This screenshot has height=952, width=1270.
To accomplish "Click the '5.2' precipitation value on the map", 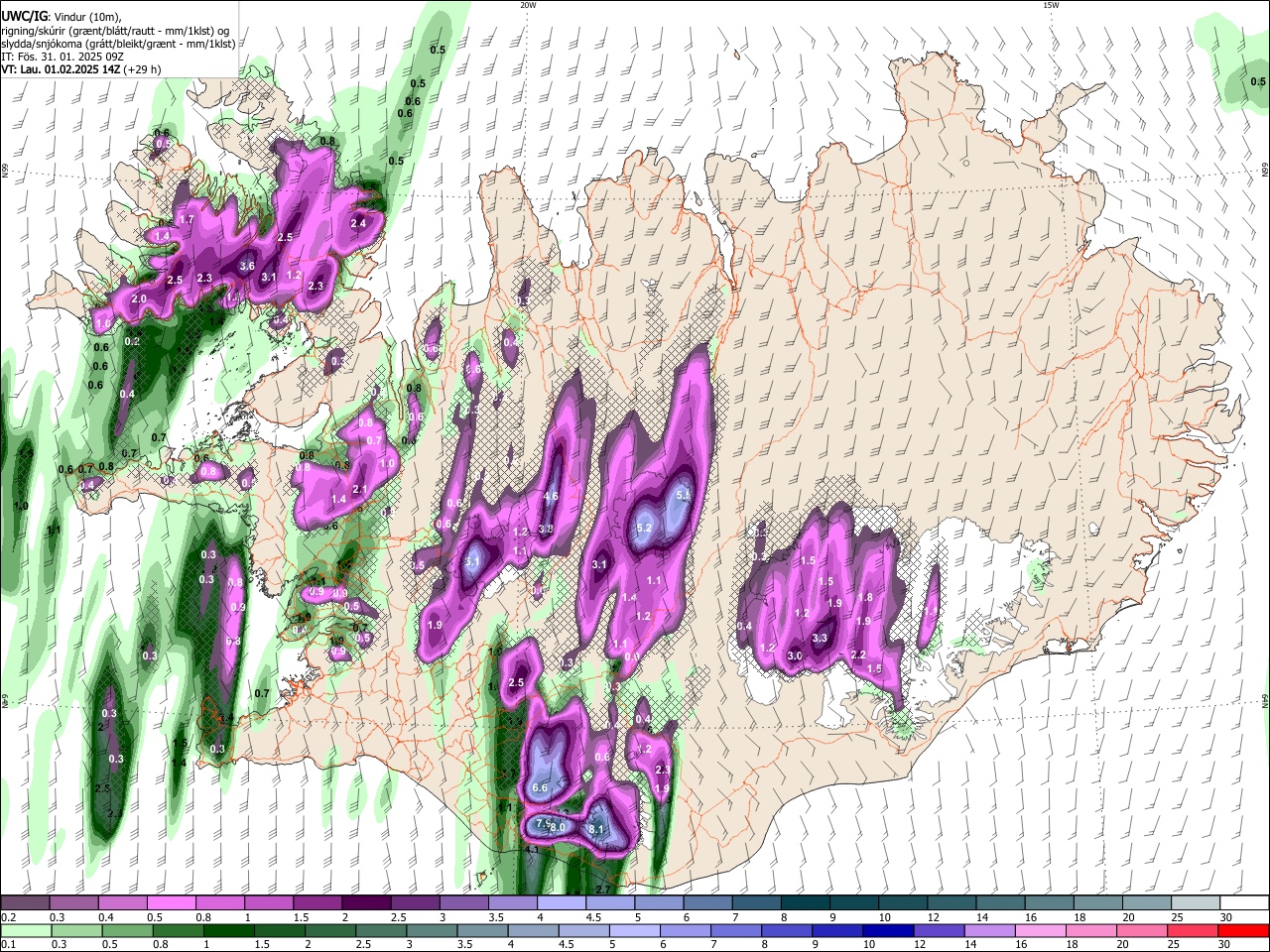I will click(x=644, y=528).
